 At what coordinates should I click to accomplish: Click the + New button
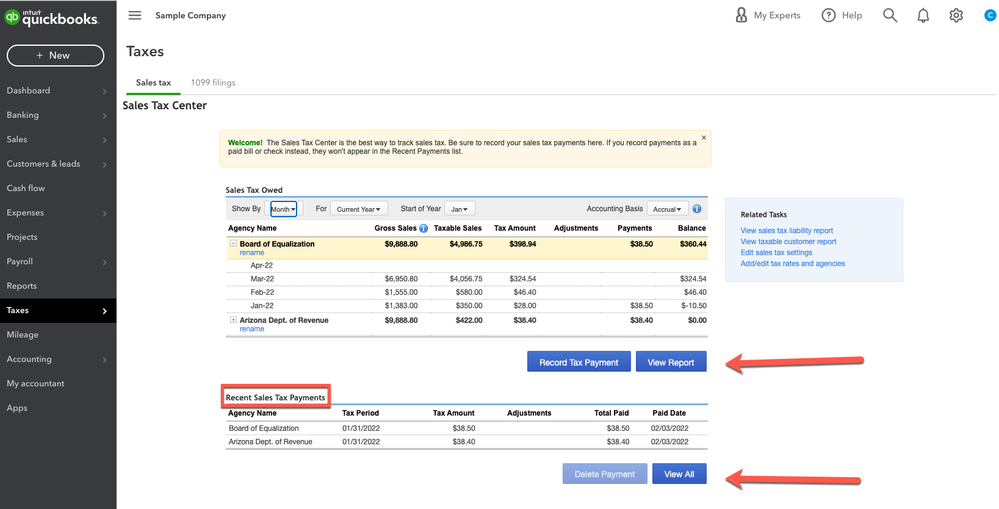tap(55, 55)
